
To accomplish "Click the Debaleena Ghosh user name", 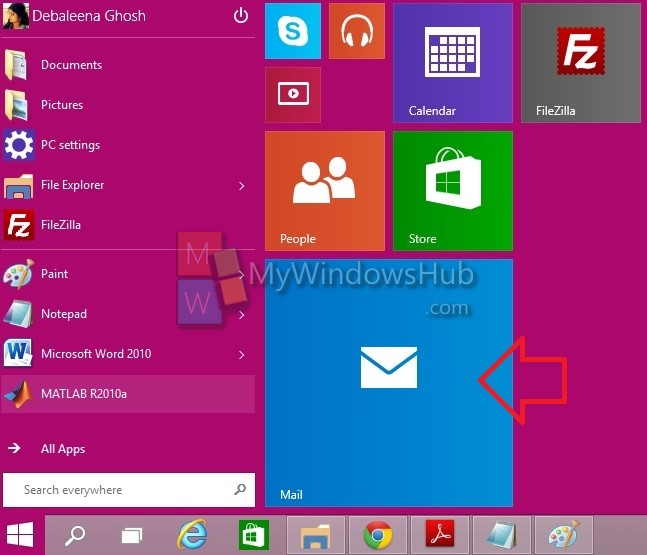I will [89, 16].
